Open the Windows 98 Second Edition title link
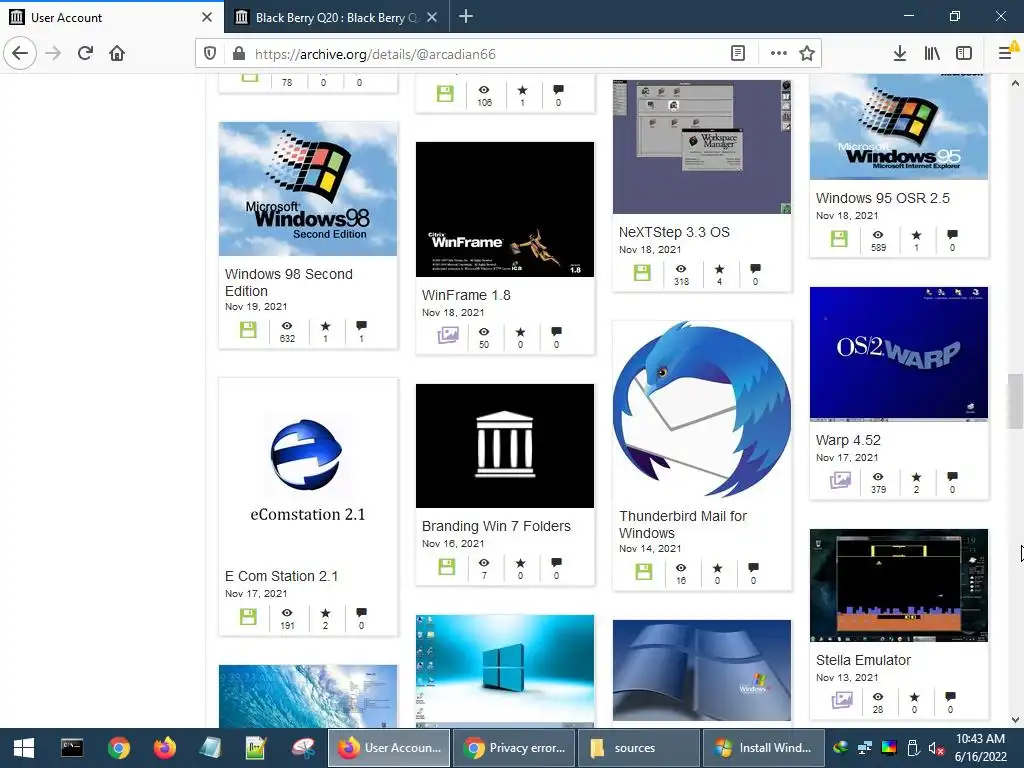 [289, 282]
